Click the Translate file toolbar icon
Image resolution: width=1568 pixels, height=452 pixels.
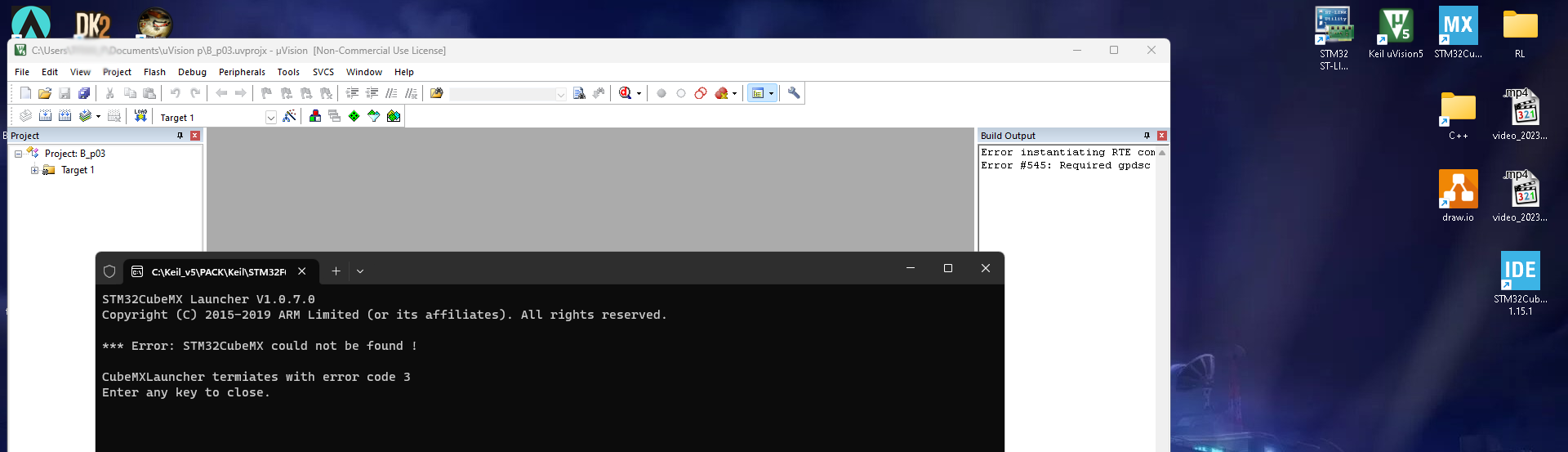coord(25,116)
